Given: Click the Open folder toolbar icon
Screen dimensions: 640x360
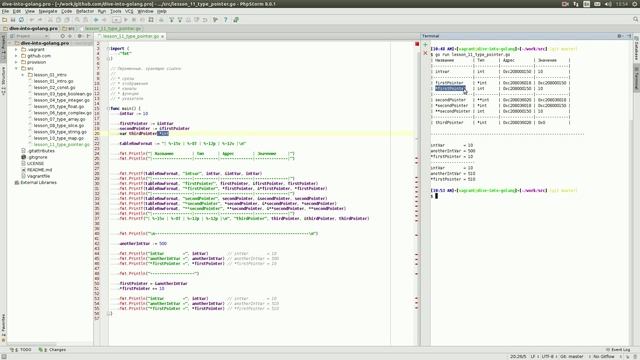Looking at the screenshot, I should pos(4,20).
